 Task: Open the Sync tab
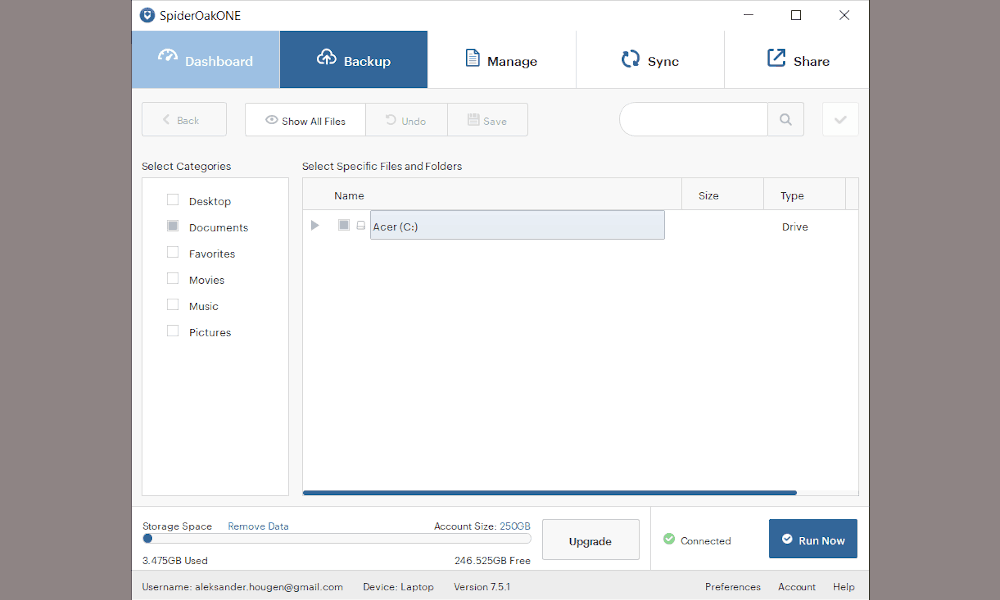[651, 59]
